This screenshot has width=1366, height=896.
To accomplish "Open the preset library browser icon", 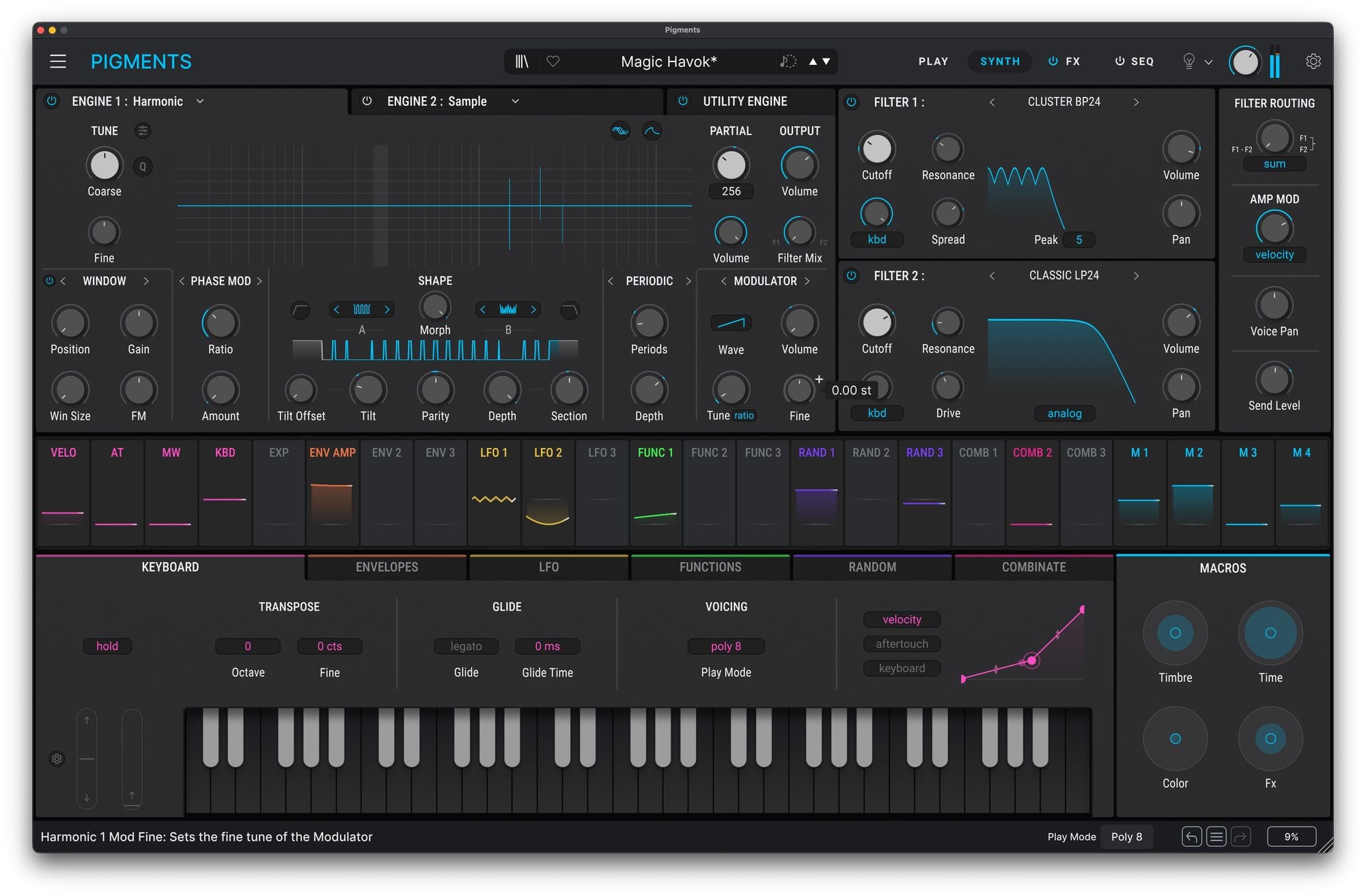I will point(522,61).
